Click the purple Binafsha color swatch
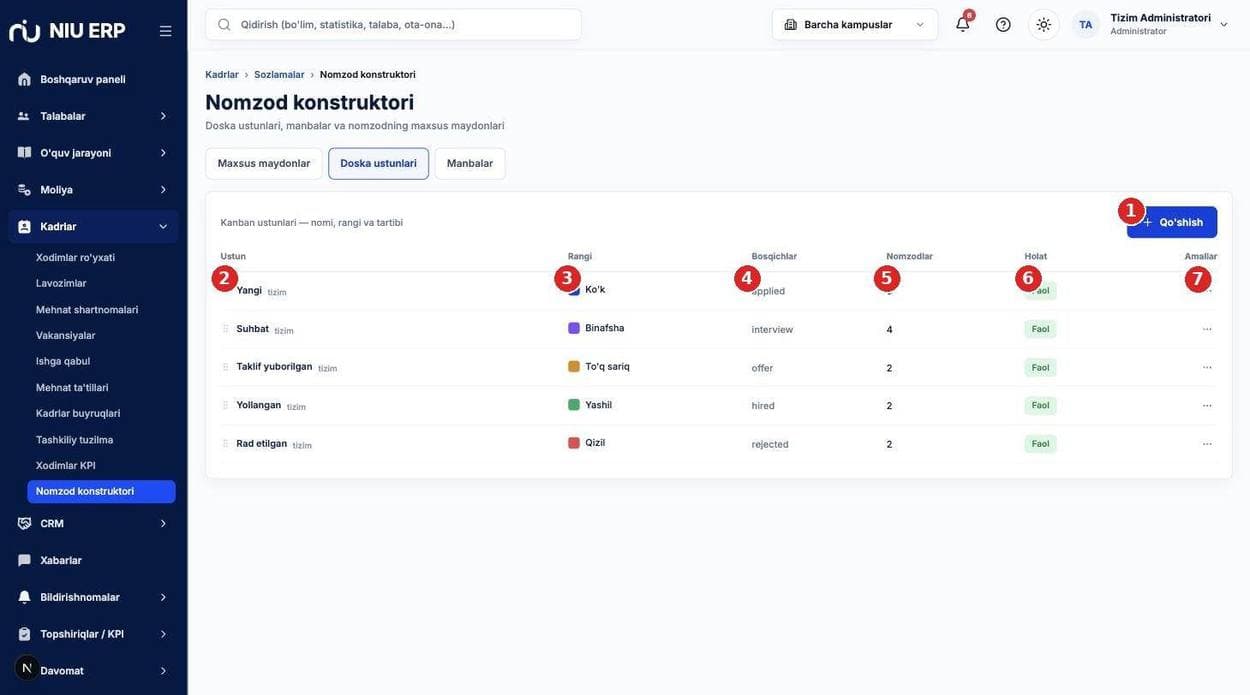 pyautogui.click(x=574, y=328)
